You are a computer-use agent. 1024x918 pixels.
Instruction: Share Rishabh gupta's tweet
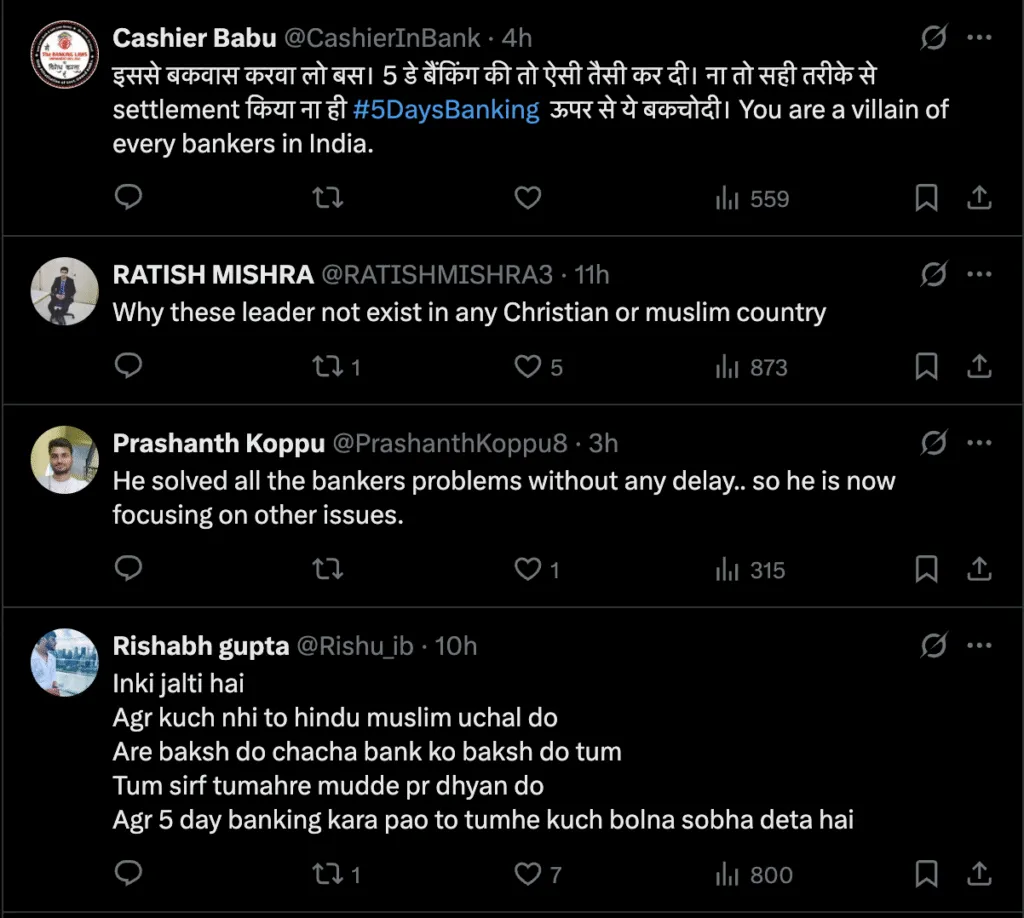[x=980, y=874]
